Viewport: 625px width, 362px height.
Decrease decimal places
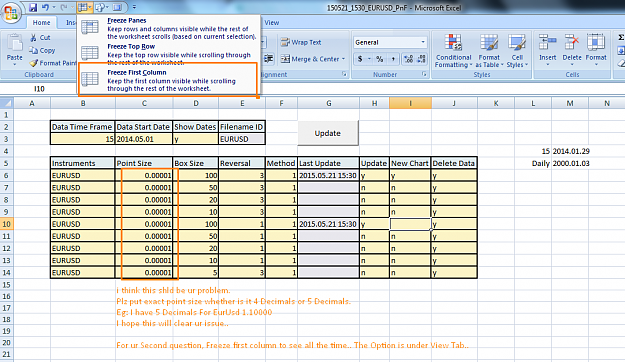coord(421,59)
